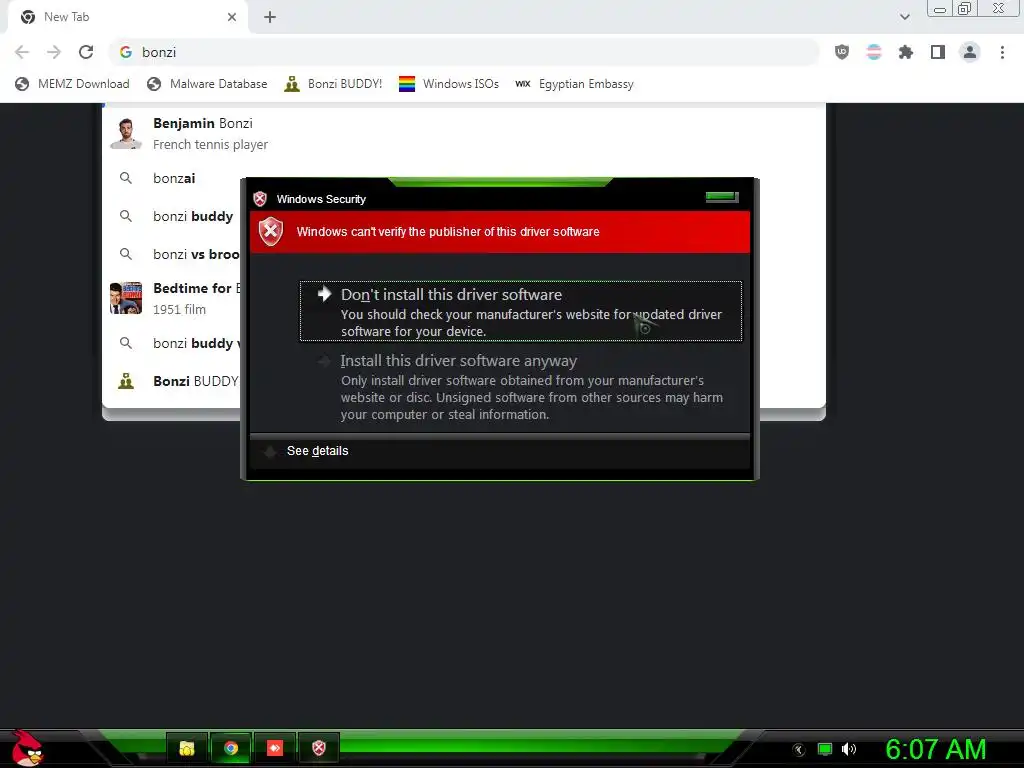
Task: Open the Malware Database bookmark
Action: (208, 84)
